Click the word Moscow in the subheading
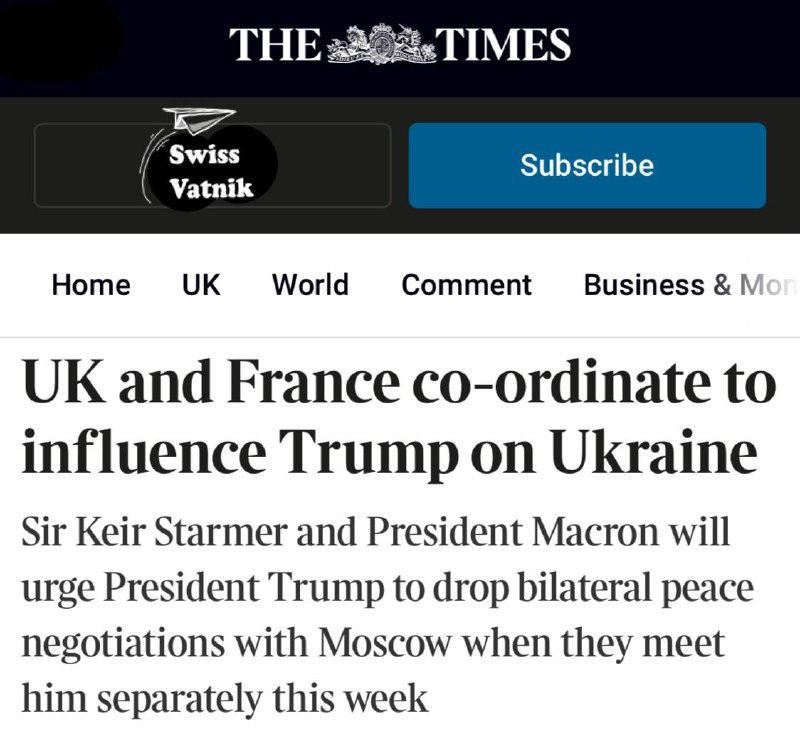This screenshot has width=800, height=744. [x=386, y=643]
